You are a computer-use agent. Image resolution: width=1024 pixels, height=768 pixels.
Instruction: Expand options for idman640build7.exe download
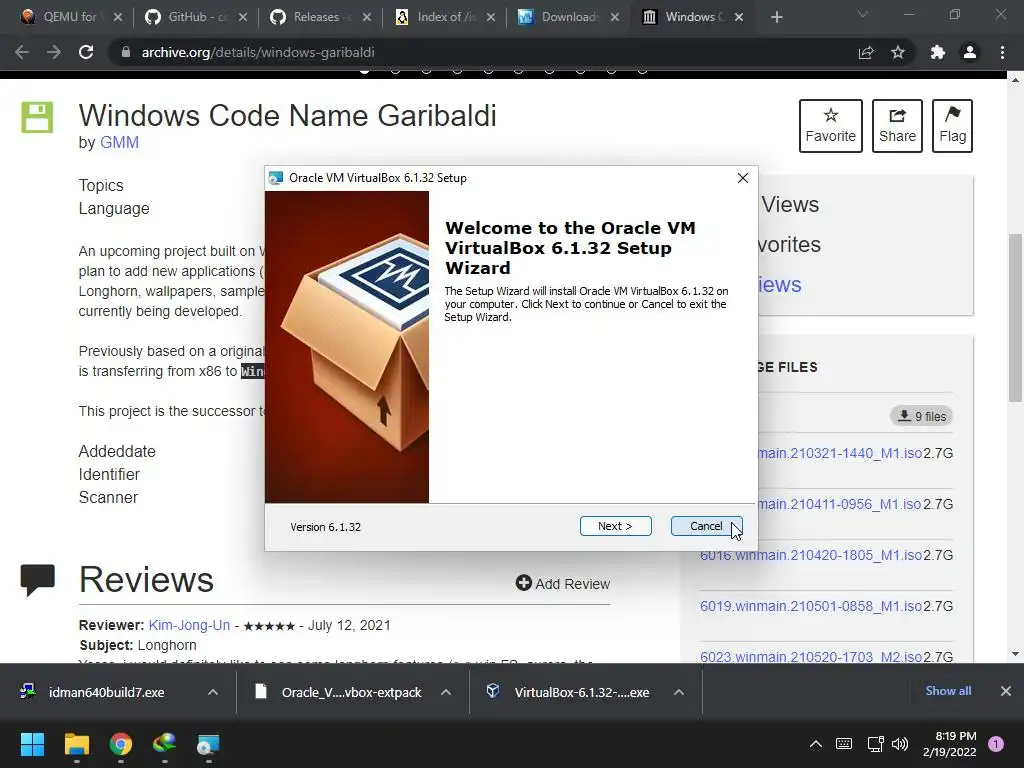click(x=213, y=692)
